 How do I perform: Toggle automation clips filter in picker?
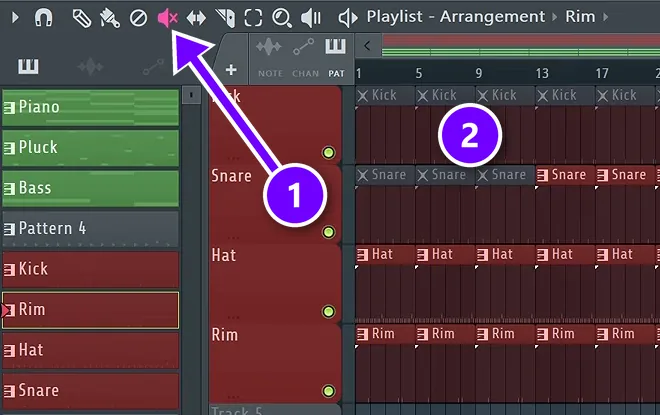click(x=153, y=67)
